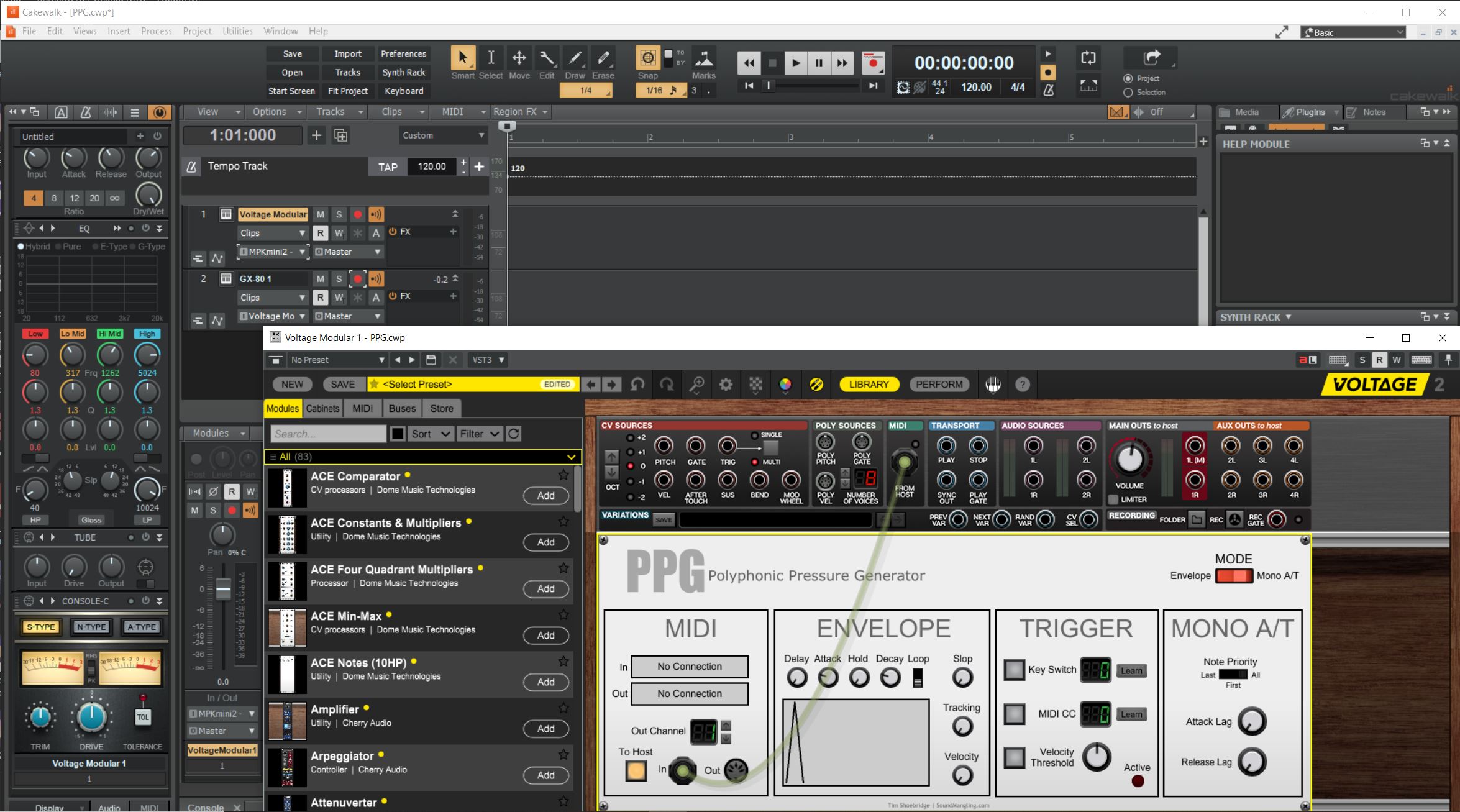This screenshot has width=1460, height=812.
Task: Select the Store tab in Voltage Modular
Action: 440,408
